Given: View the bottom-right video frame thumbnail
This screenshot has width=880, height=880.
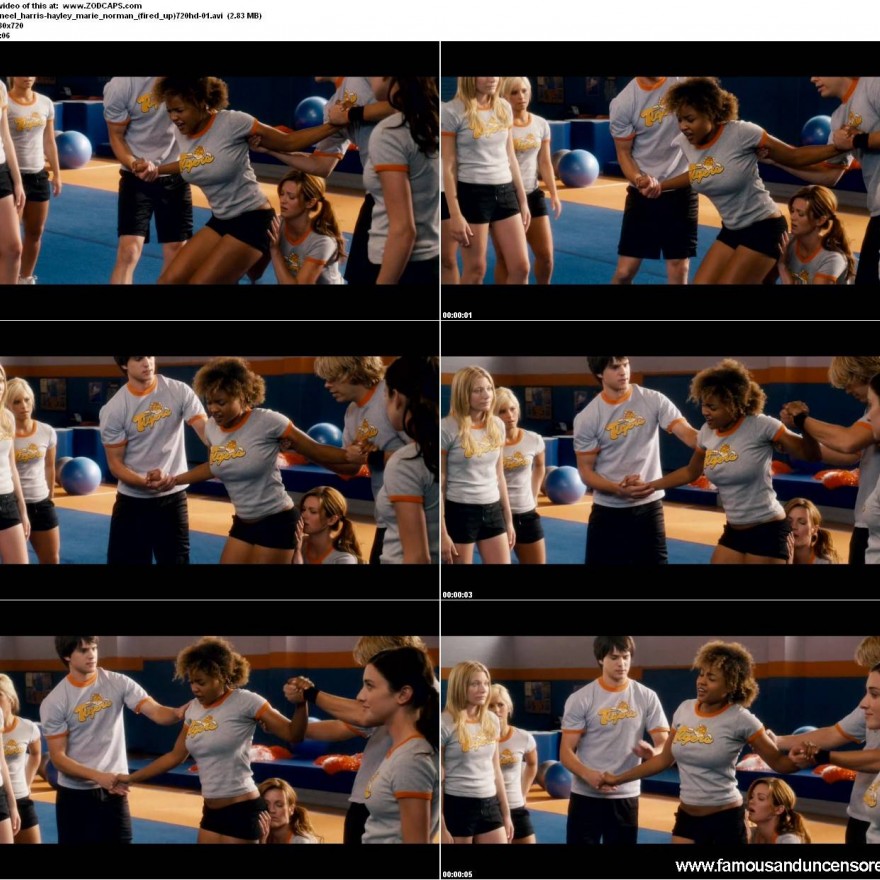Looking at the screenshot, I should pyautogui.click(x=660, y=740).
